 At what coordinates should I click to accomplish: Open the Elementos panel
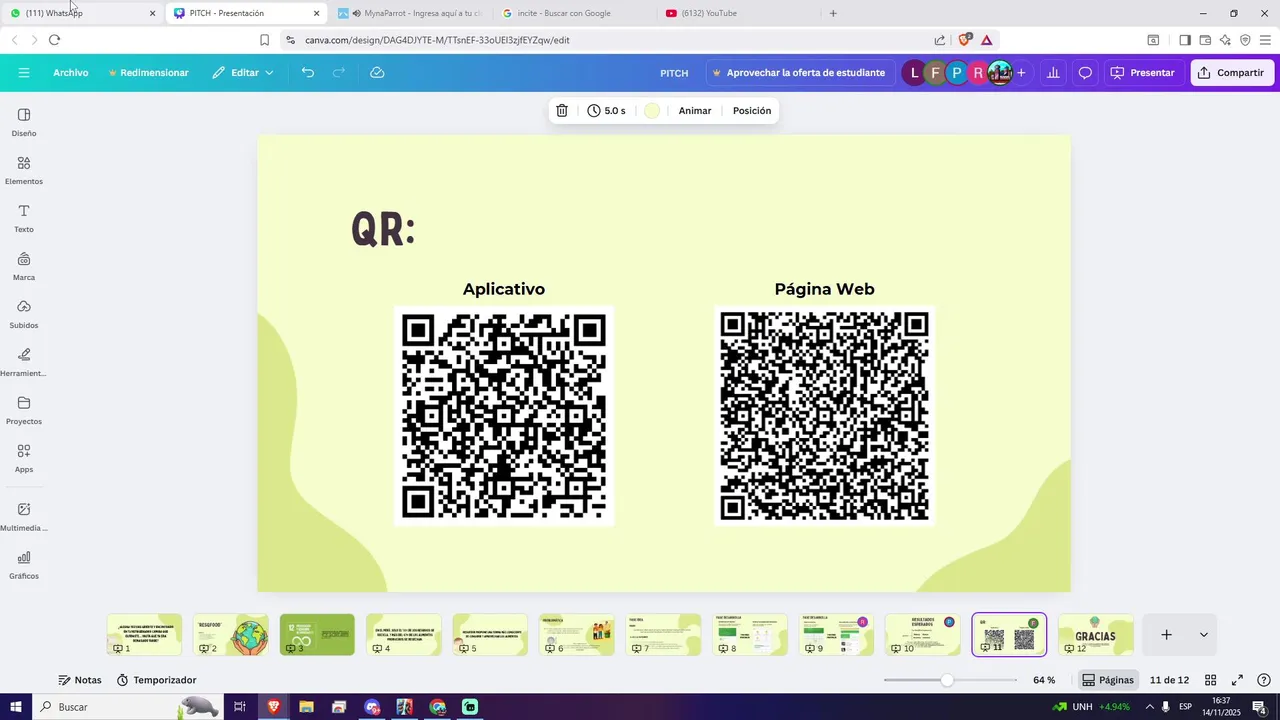coord(24,170)
